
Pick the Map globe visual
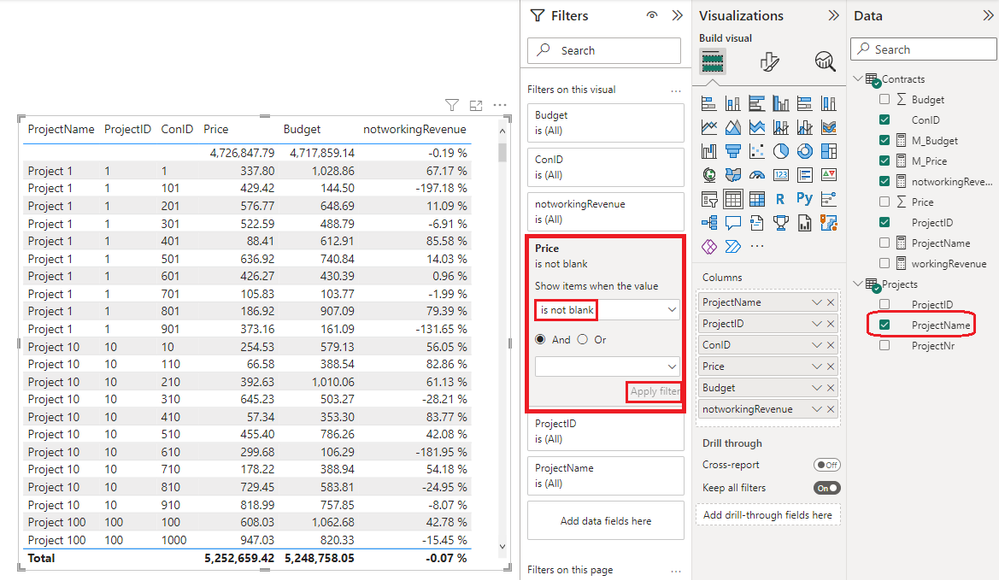tap(708, 175)
